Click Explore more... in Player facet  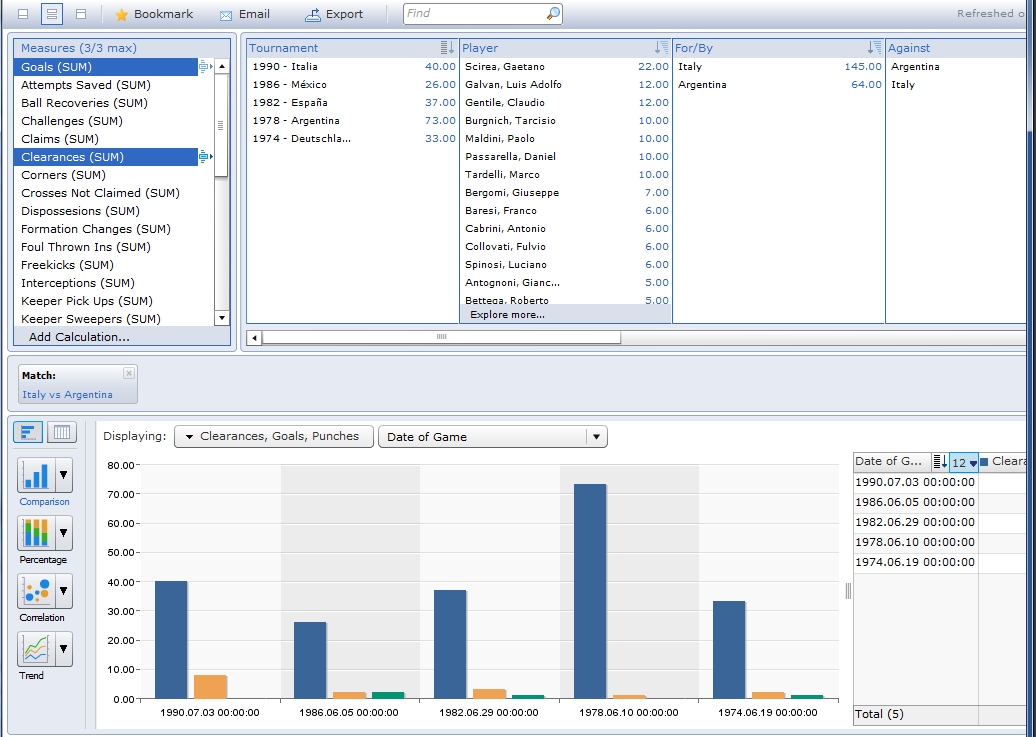click(507, 315)
